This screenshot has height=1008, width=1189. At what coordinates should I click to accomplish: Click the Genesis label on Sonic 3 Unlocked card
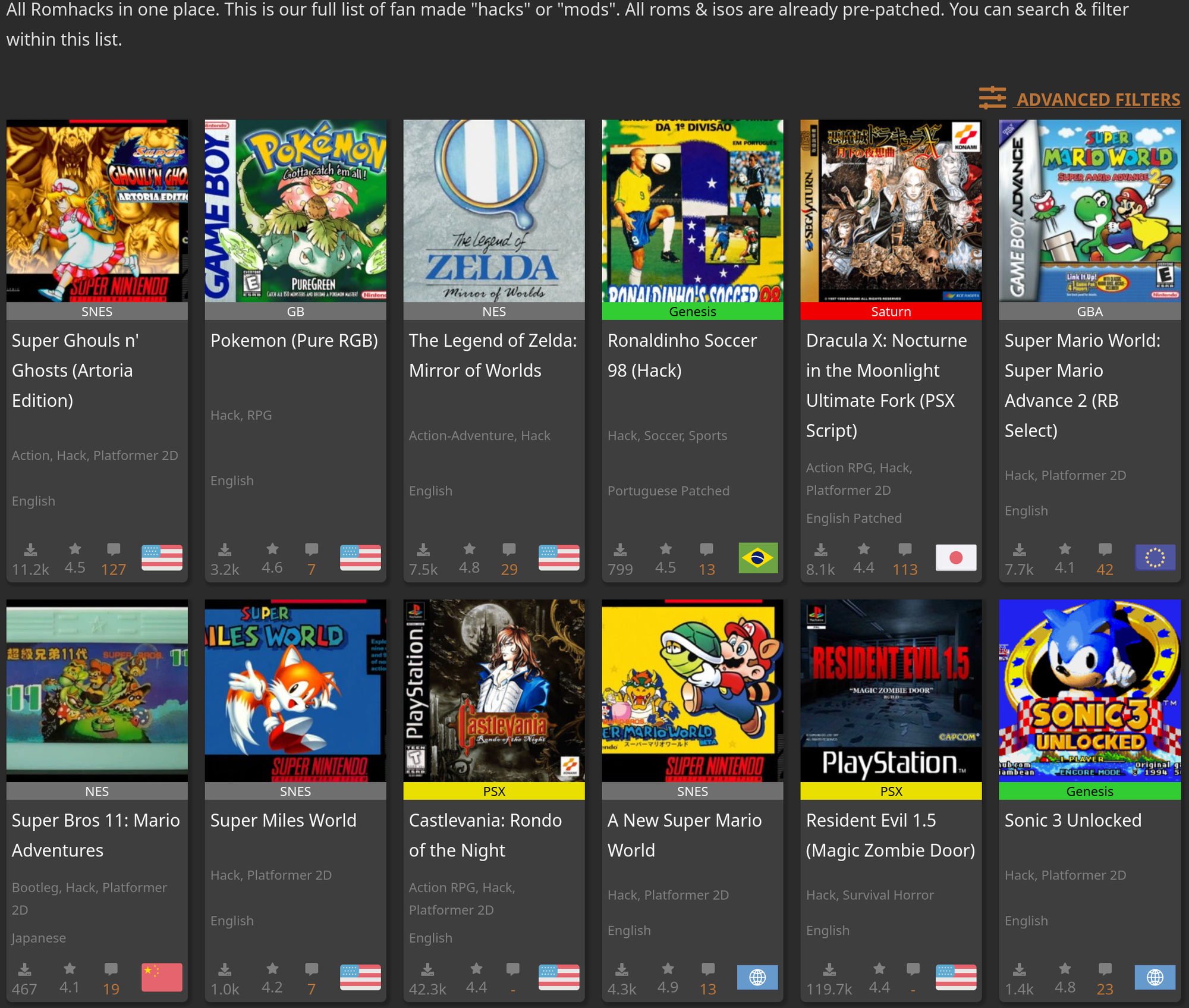pyautogui.click(x=1090, y=791)
